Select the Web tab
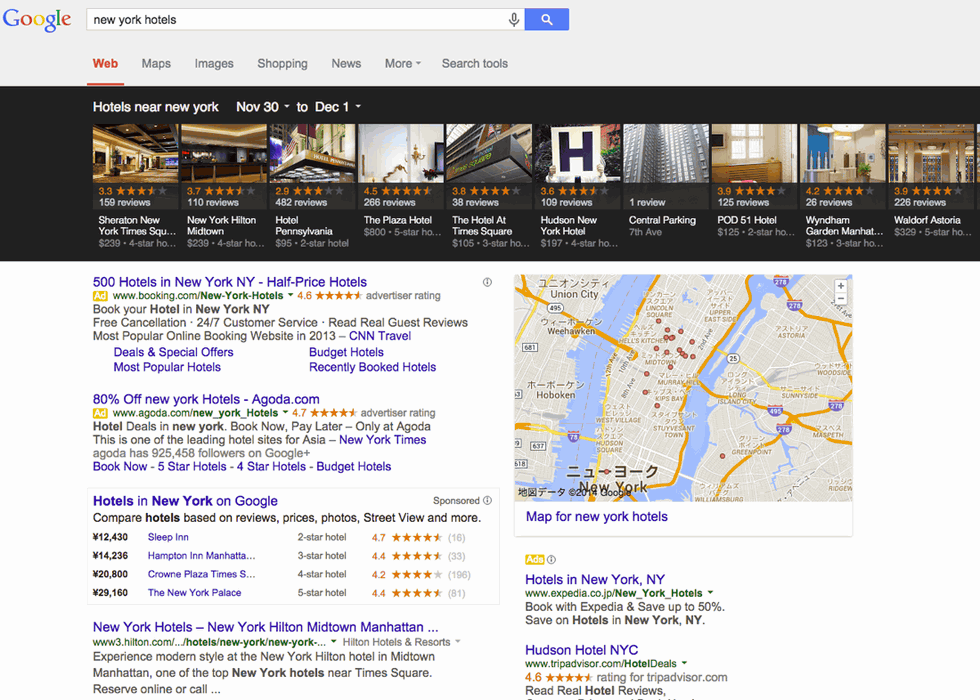 (x=105, y=63)
